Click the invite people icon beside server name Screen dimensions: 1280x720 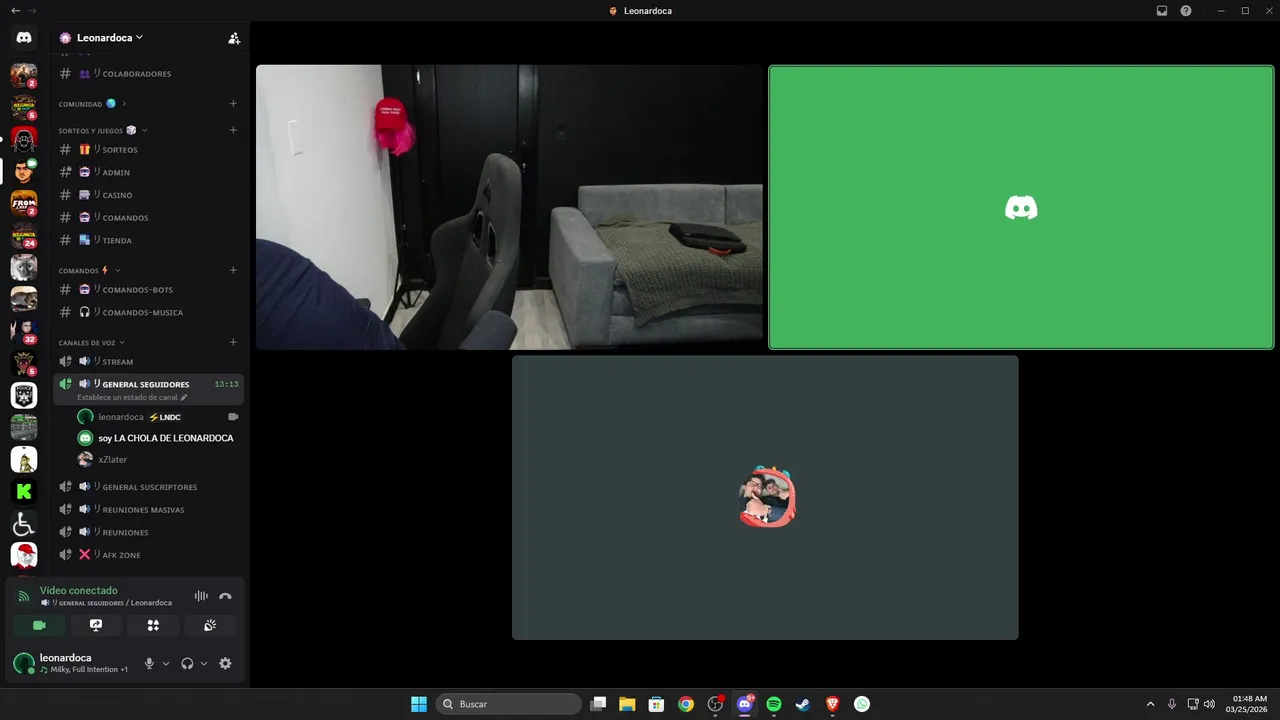point(234,38)
